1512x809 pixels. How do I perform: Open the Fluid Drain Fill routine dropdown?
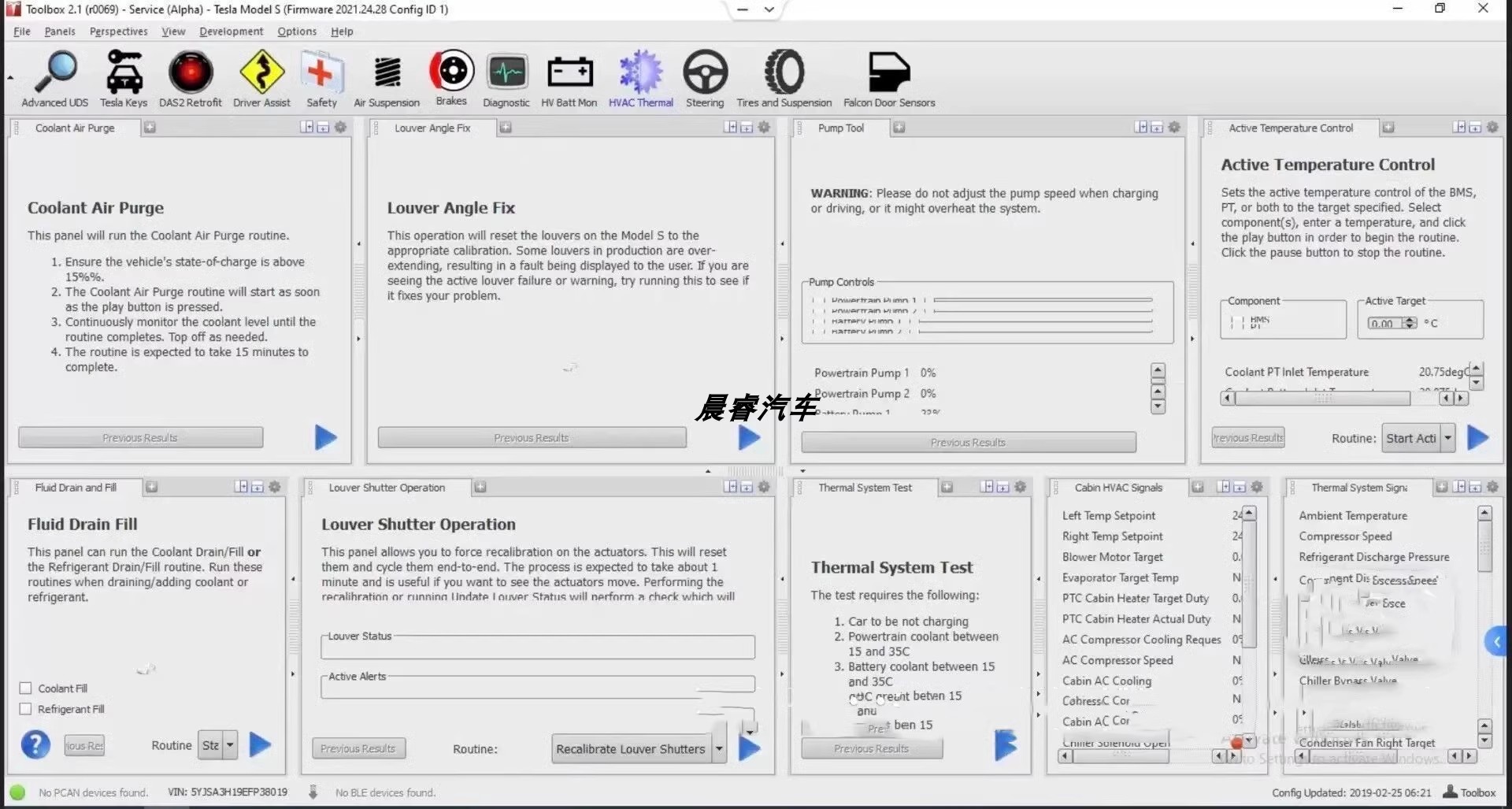tap(230, 744)
